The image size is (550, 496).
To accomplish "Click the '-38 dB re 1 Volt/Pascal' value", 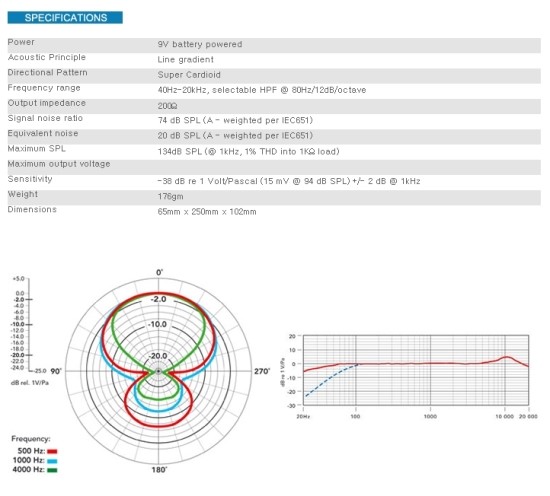I will pyautogui.click(x=289, y=181).
